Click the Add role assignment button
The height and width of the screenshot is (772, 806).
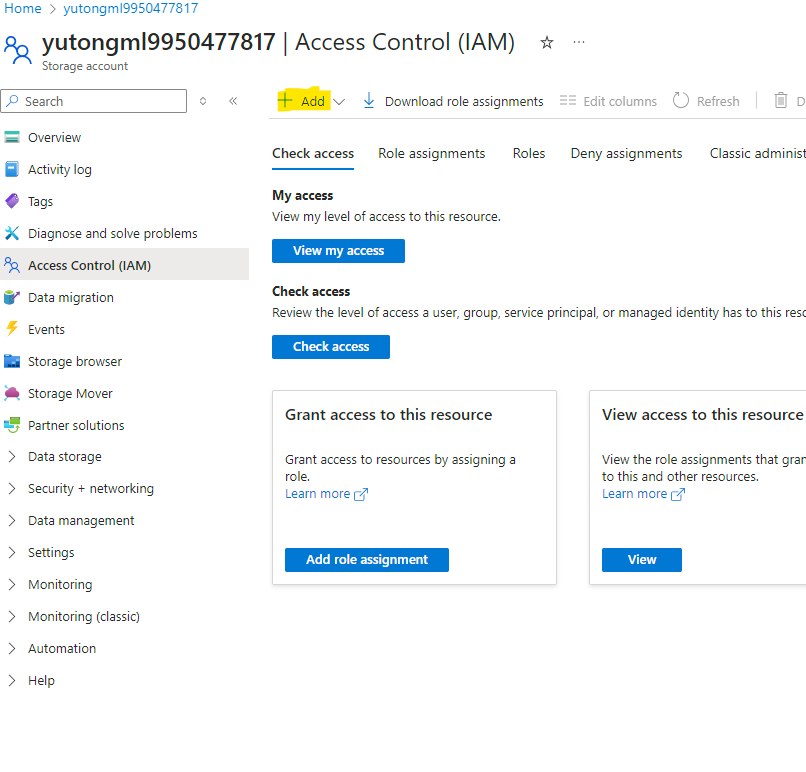[x=367, y=559]
